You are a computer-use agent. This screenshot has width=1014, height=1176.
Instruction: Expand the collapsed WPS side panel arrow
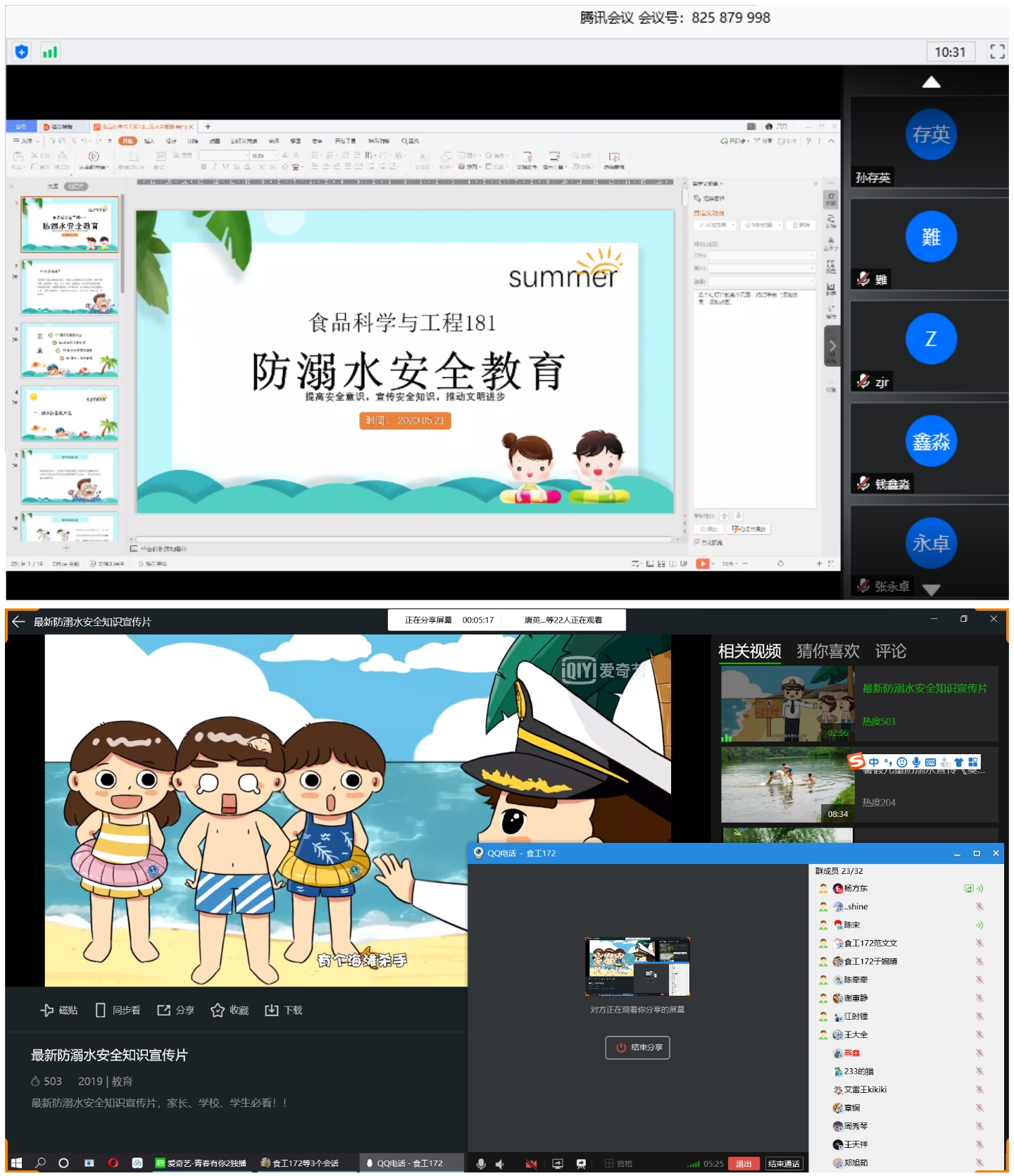point(832,345)
